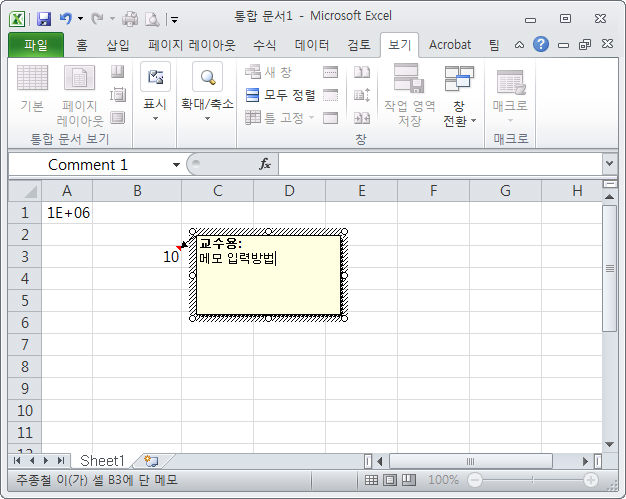Go to first sheet navigation arrow
Viewport: 626px width, 499px height.
coord(17,461)
